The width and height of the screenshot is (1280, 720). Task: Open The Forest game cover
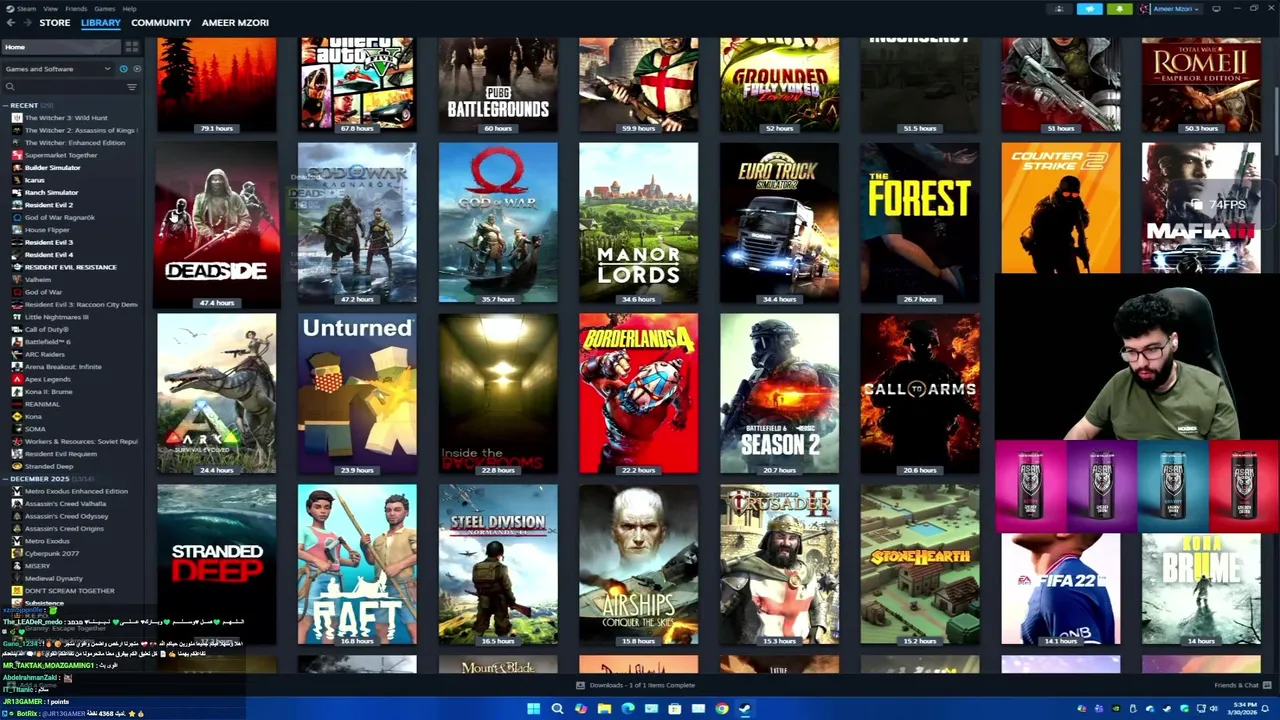point(920,222)
